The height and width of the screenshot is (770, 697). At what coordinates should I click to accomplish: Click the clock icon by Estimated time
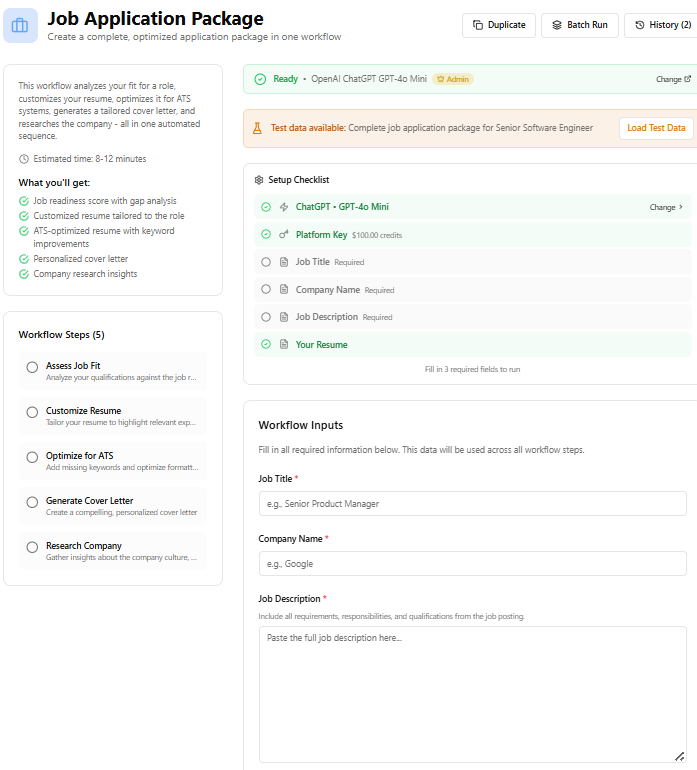[24, 159]
